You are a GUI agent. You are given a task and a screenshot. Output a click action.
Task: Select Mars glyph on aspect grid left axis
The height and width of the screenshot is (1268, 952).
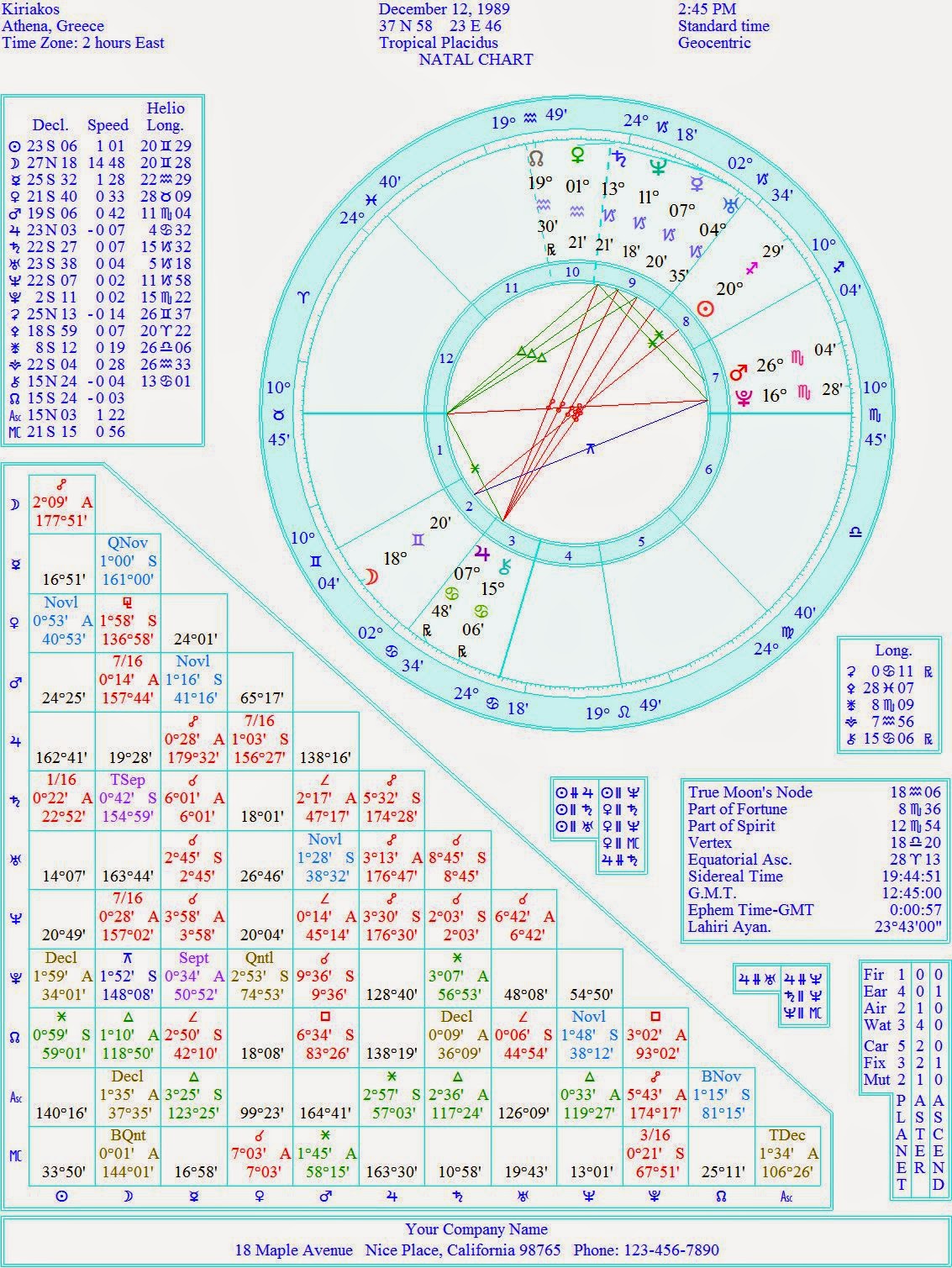[x=14, y=682]
